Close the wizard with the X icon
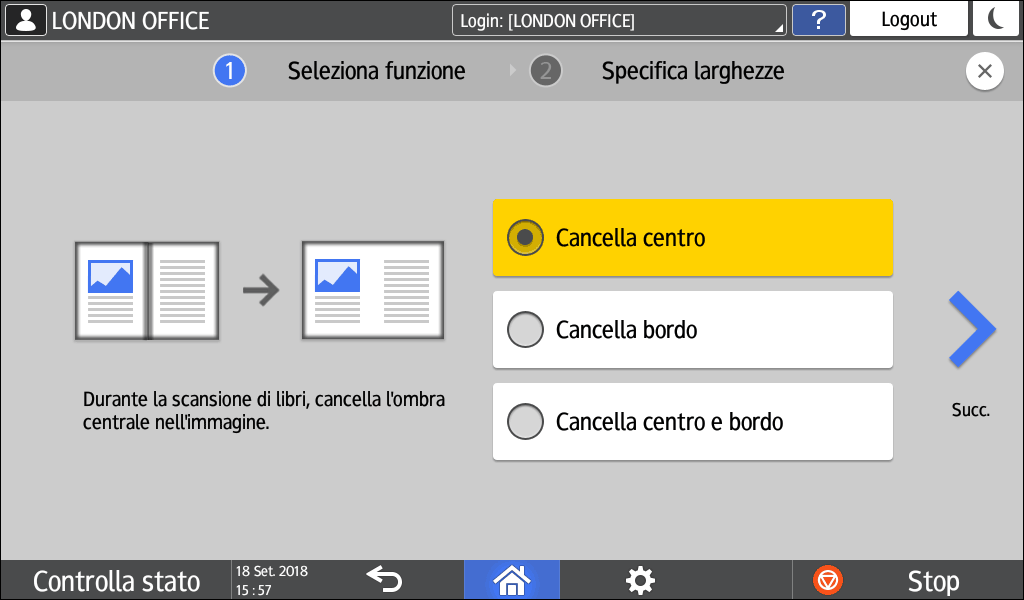1024x600 pixels. click(x=985, y=72)
